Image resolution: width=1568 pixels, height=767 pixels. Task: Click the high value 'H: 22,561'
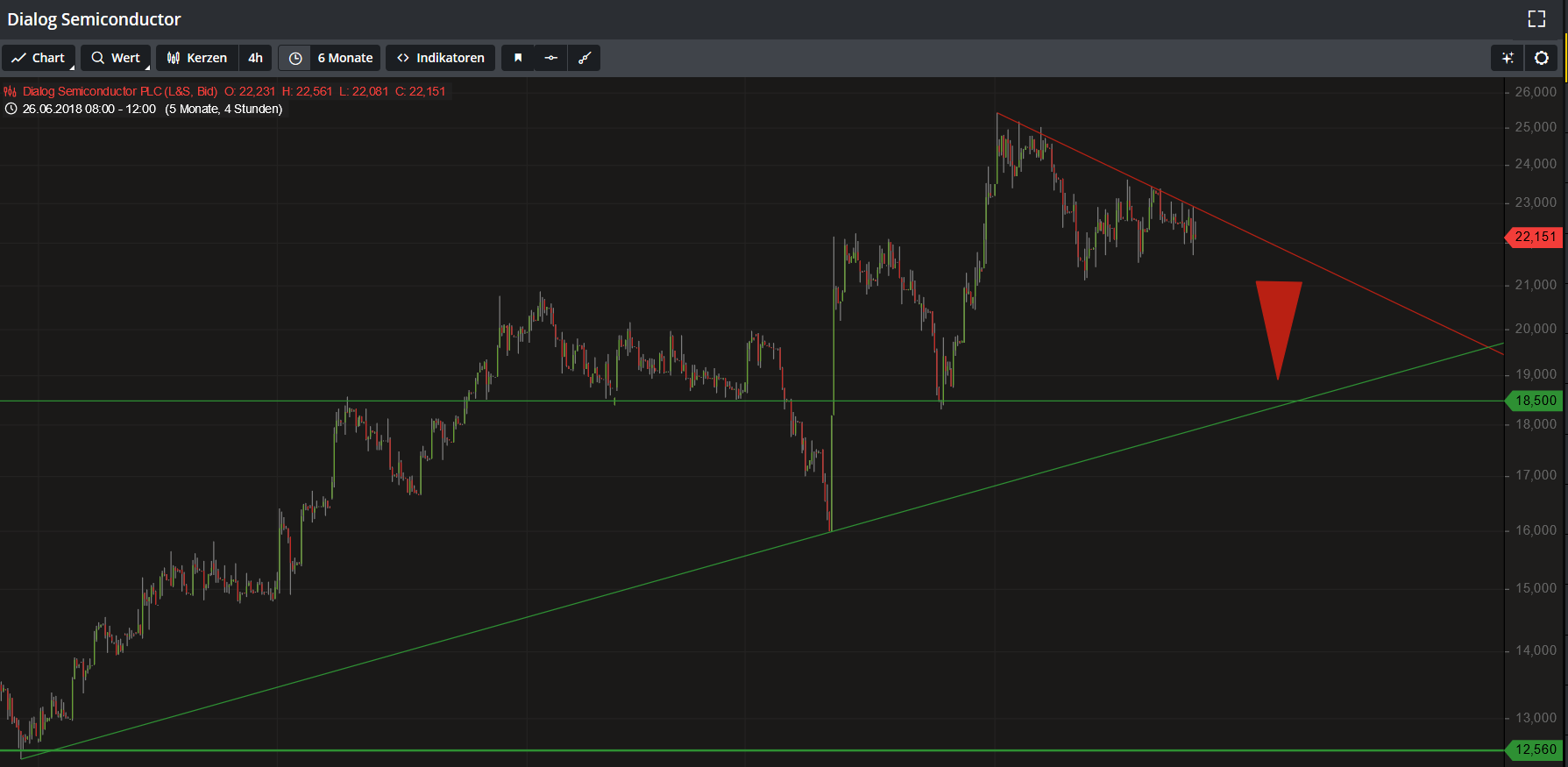click(x=308, y=91)
